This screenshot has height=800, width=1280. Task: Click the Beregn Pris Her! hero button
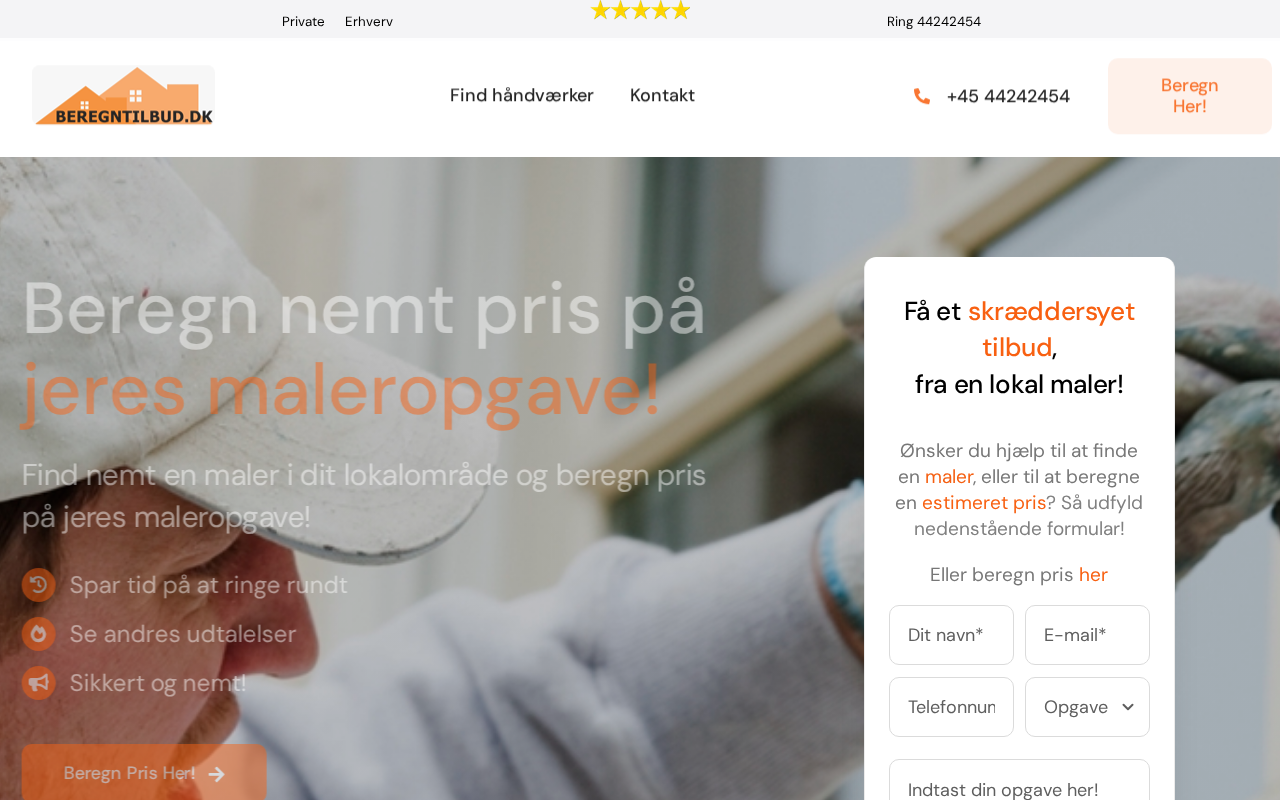pos(144,772)
